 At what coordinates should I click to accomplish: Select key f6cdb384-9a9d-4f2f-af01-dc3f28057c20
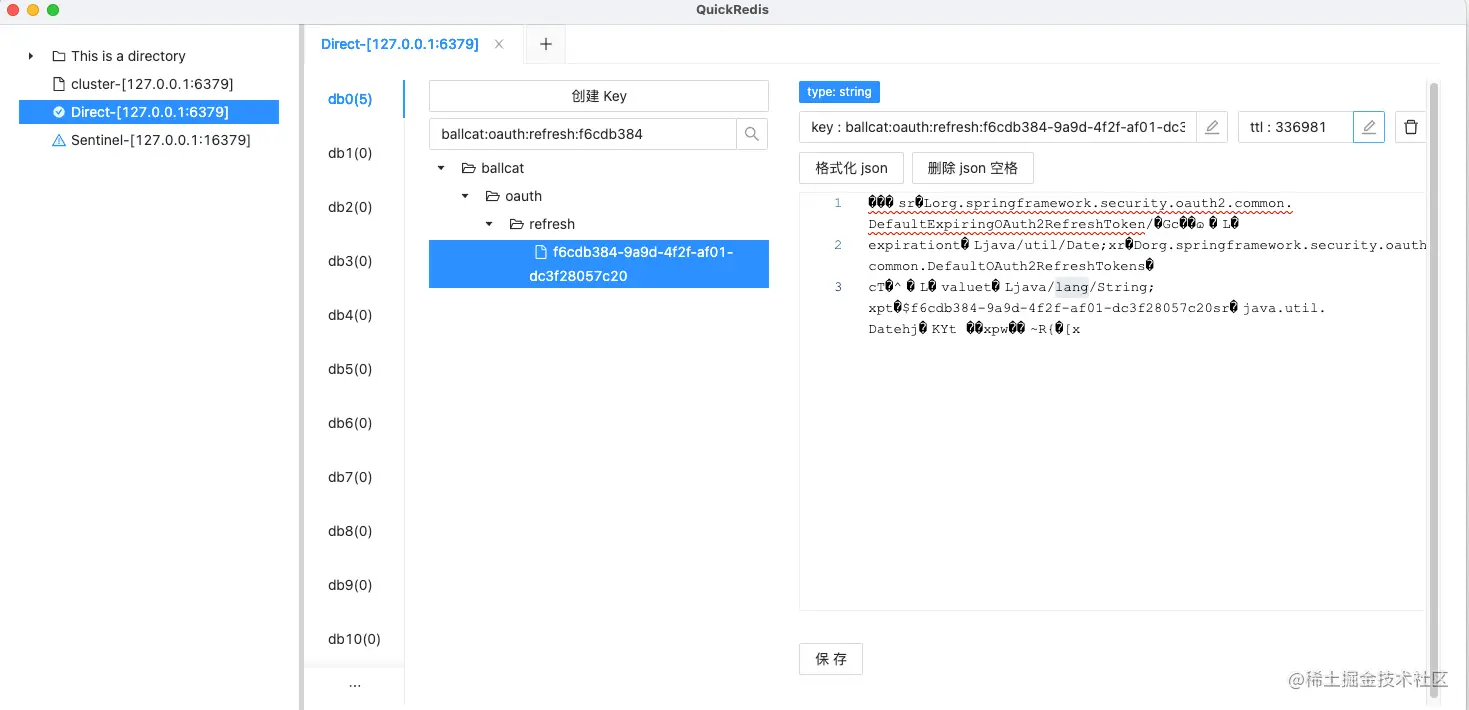[x=599, y=264]
